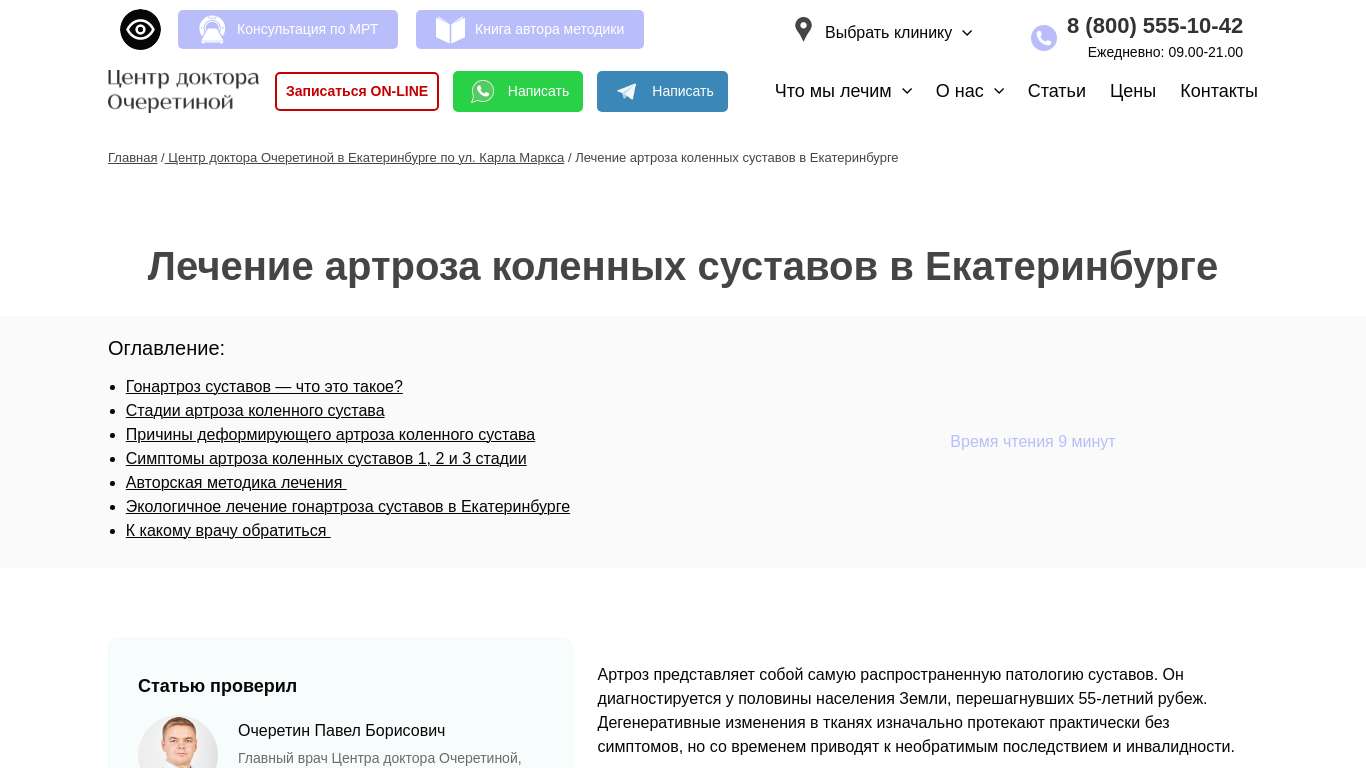Go to the Цены page
Image resolution: width=1366 pixels, height=768 pixels.
click(1132, 91)
